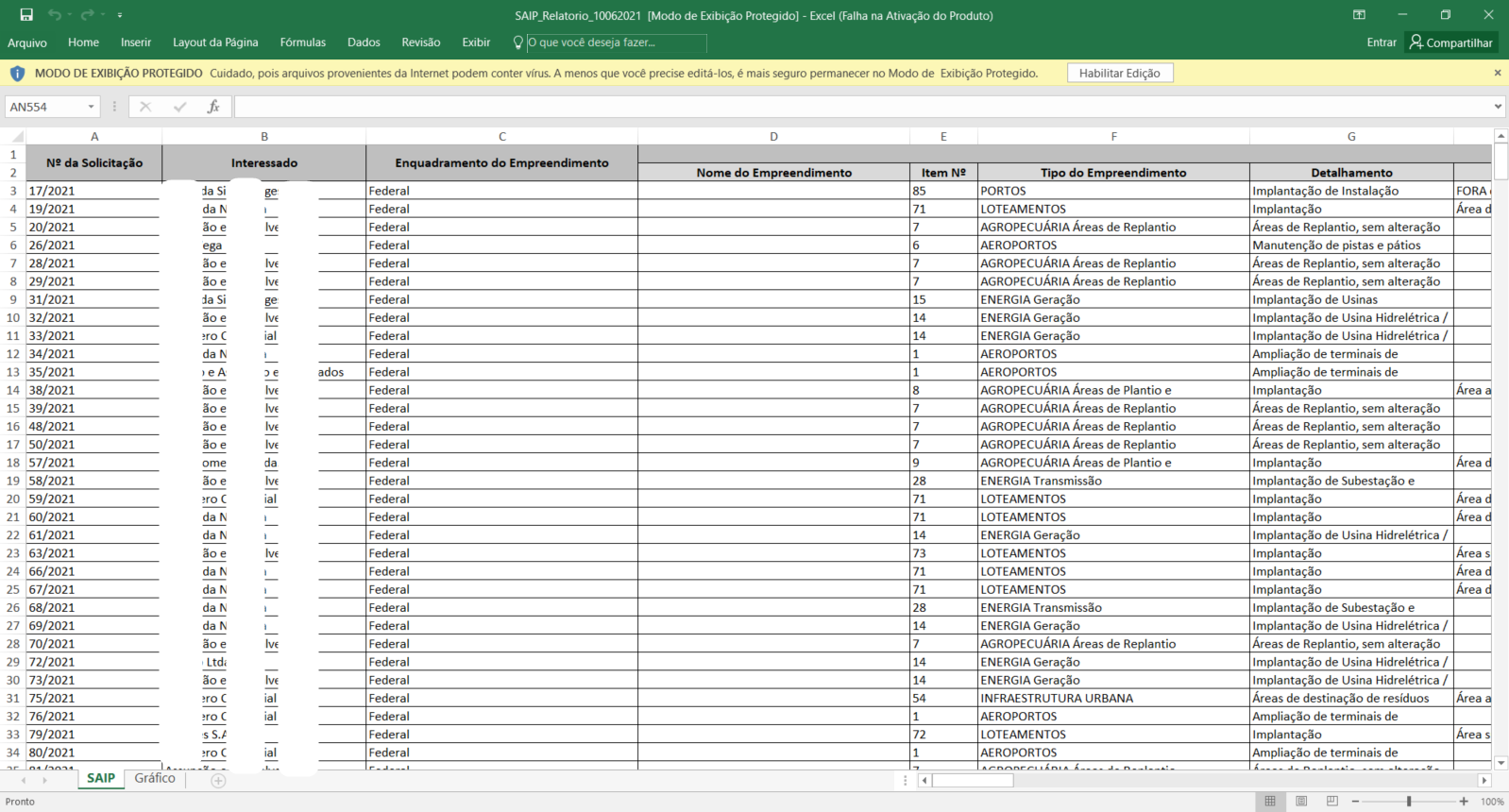Click the Select All corner triangle

point(16,137)
